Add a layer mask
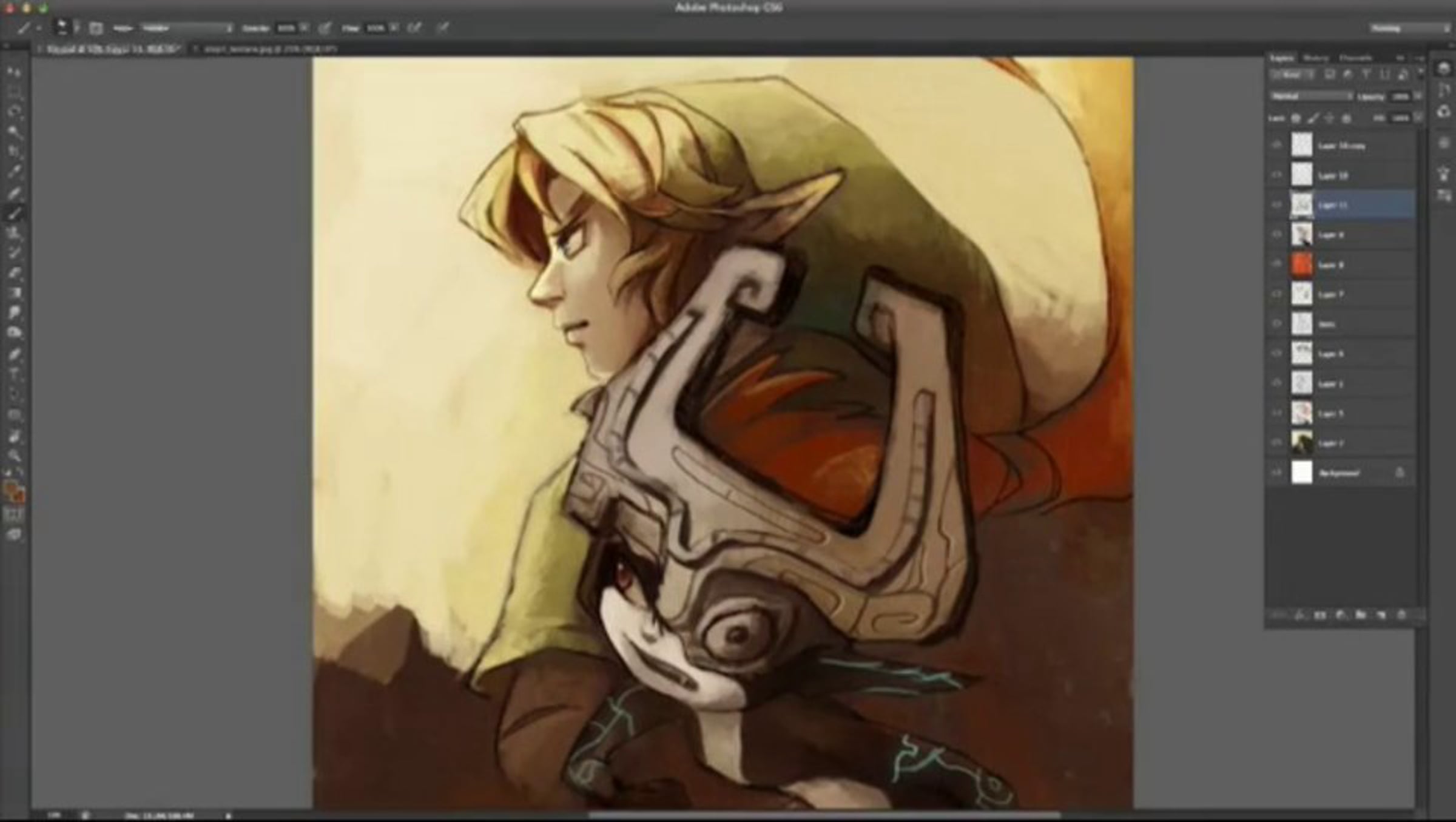This screenshot has width=1456, height=822. (x=1320, y=615)
